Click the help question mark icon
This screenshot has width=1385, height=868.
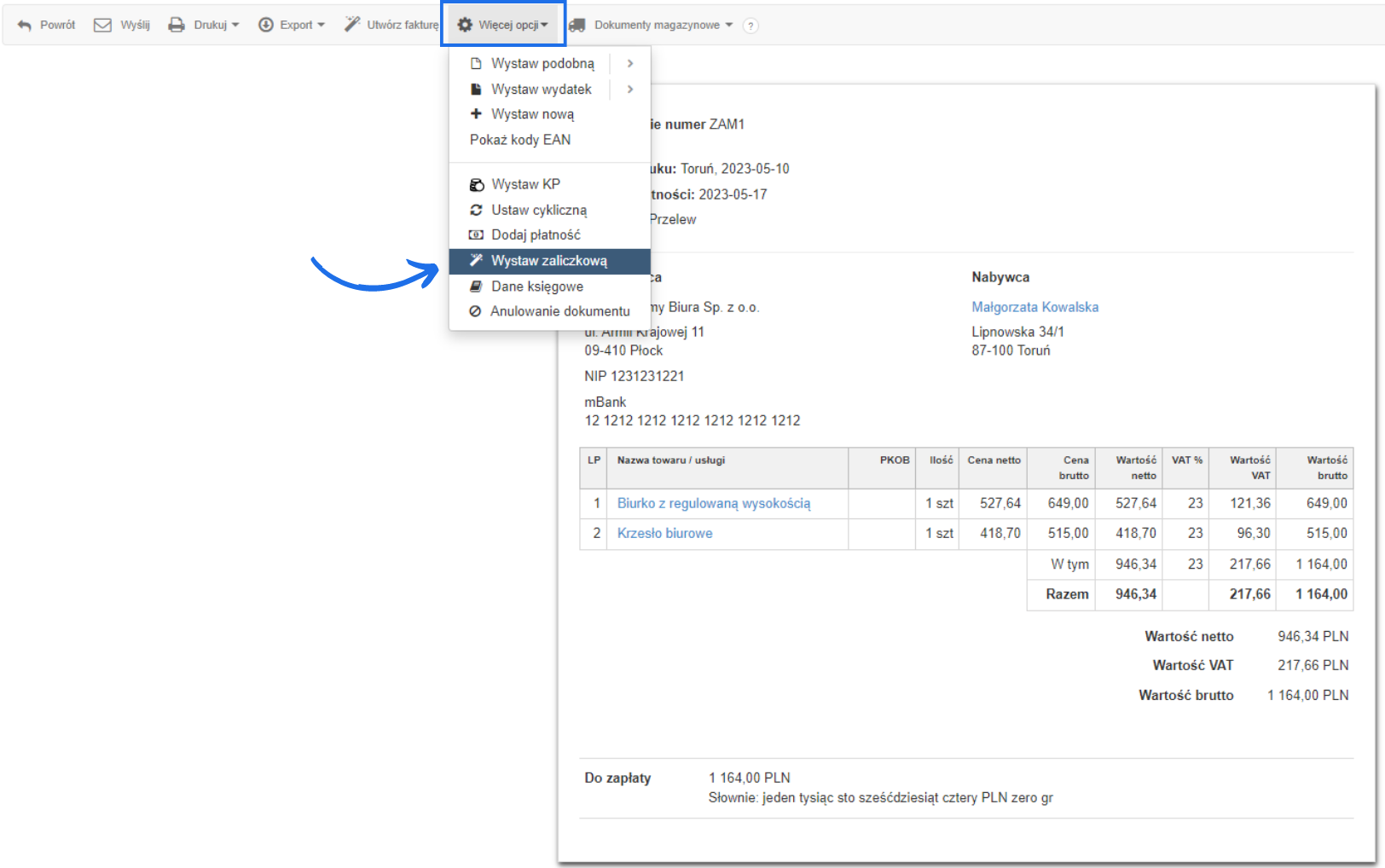pos(750,26)
